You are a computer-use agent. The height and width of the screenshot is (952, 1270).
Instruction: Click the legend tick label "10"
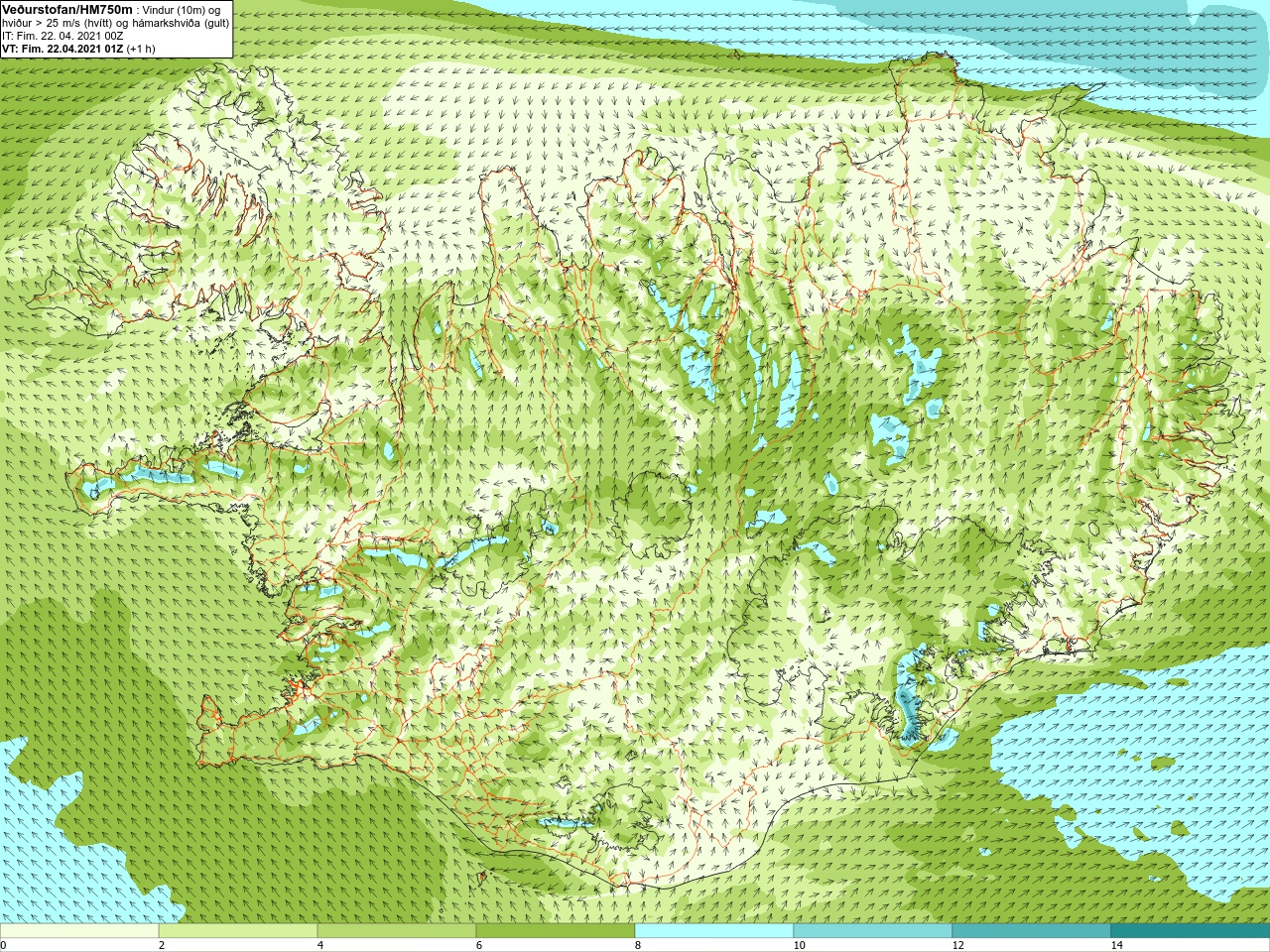tap(799, 944)
